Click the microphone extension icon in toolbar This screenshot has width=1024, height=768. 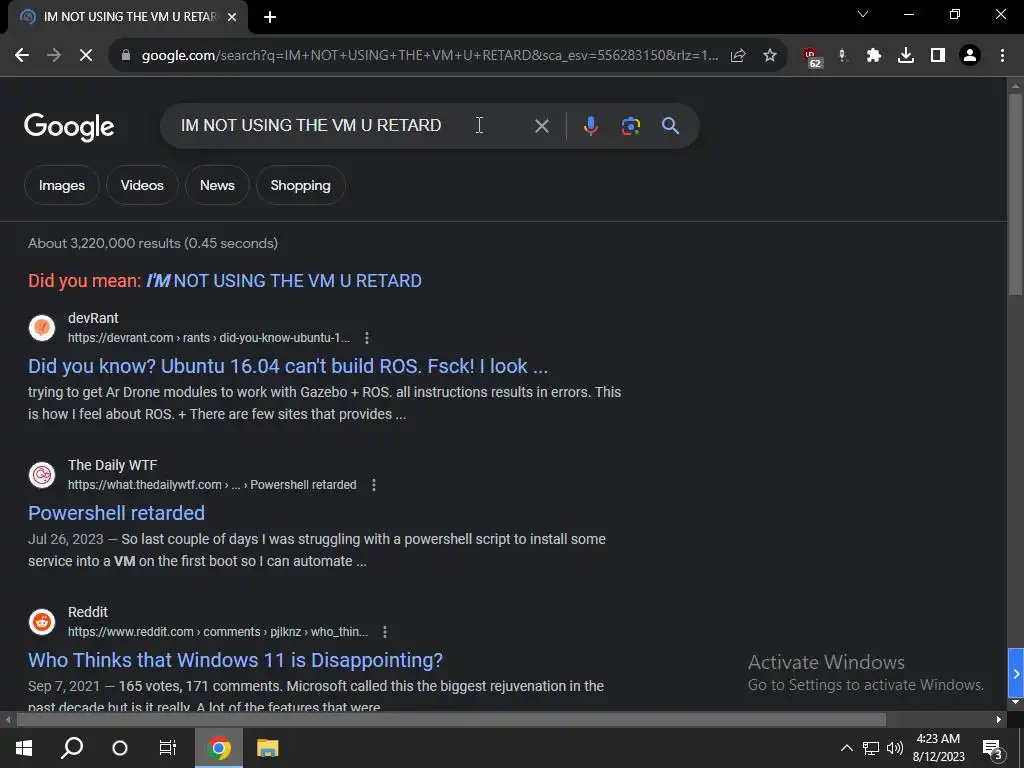(x=842, y=56)
